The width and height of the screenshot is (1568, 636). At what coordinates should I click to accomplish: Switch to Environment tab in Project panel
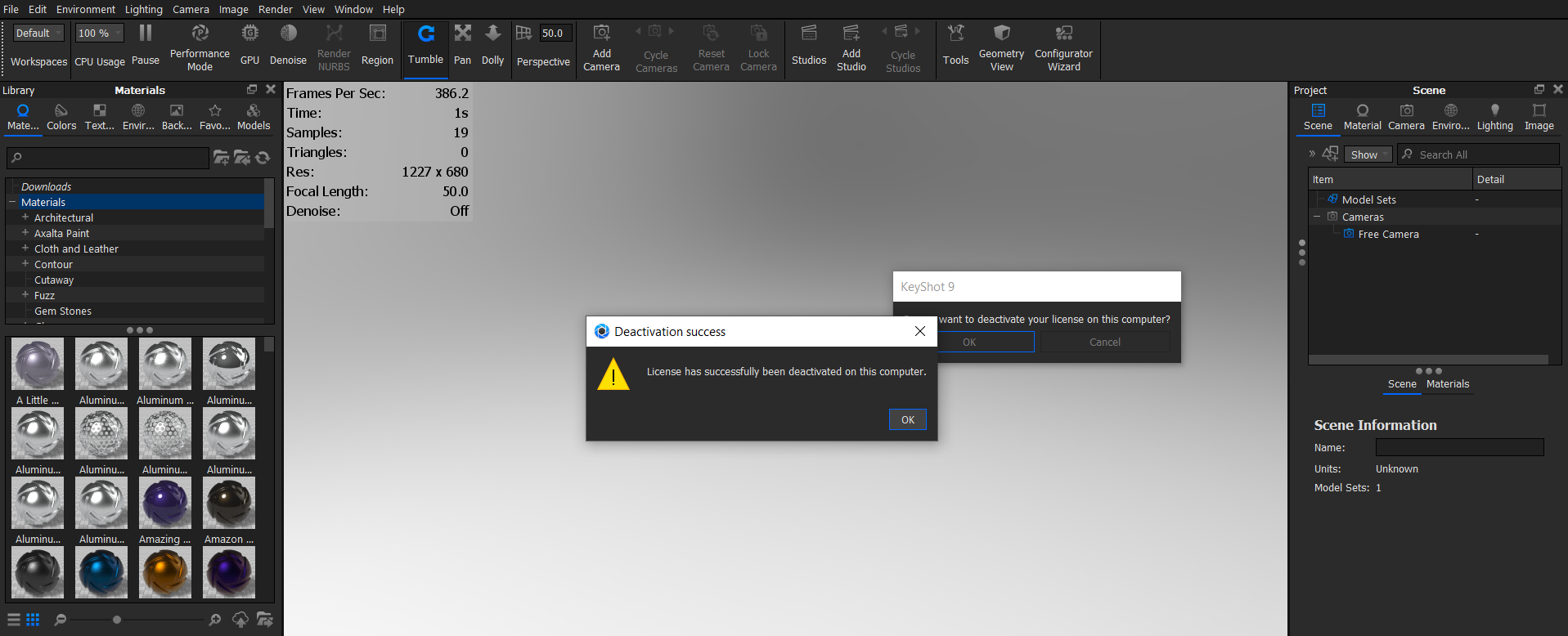tap(1450, 118)
